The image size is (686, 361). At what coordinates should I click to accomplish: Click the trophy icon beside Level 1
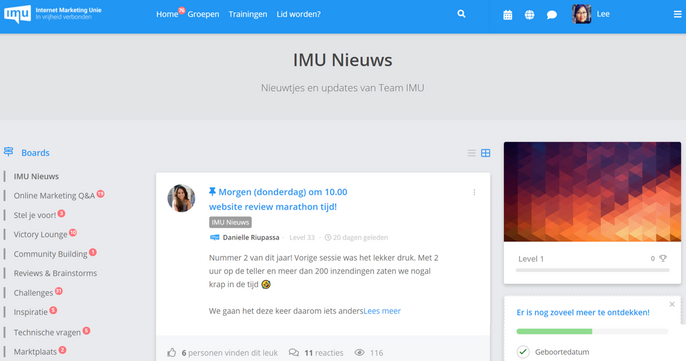coord(663,259)
